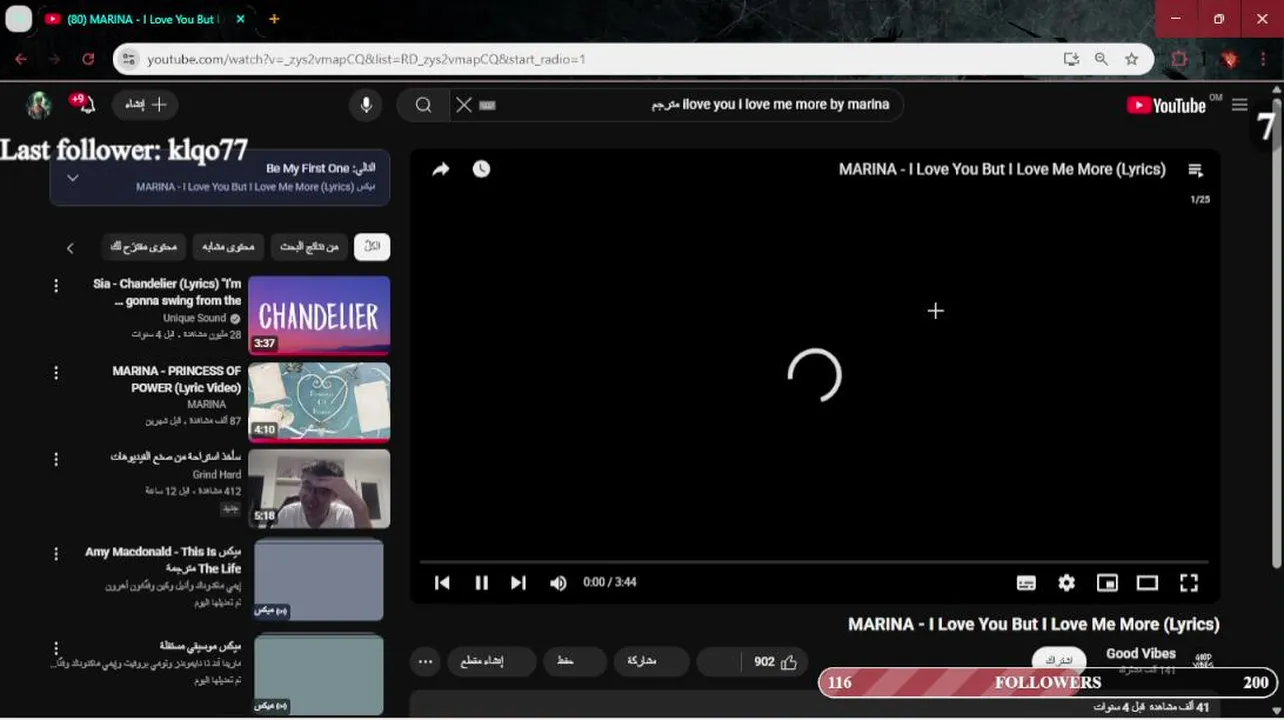Viewport: 1284px width, 720px height.
Task: Open options menu for 'ميكس موسيقي مستقطة'
Action: coord(56,648)
